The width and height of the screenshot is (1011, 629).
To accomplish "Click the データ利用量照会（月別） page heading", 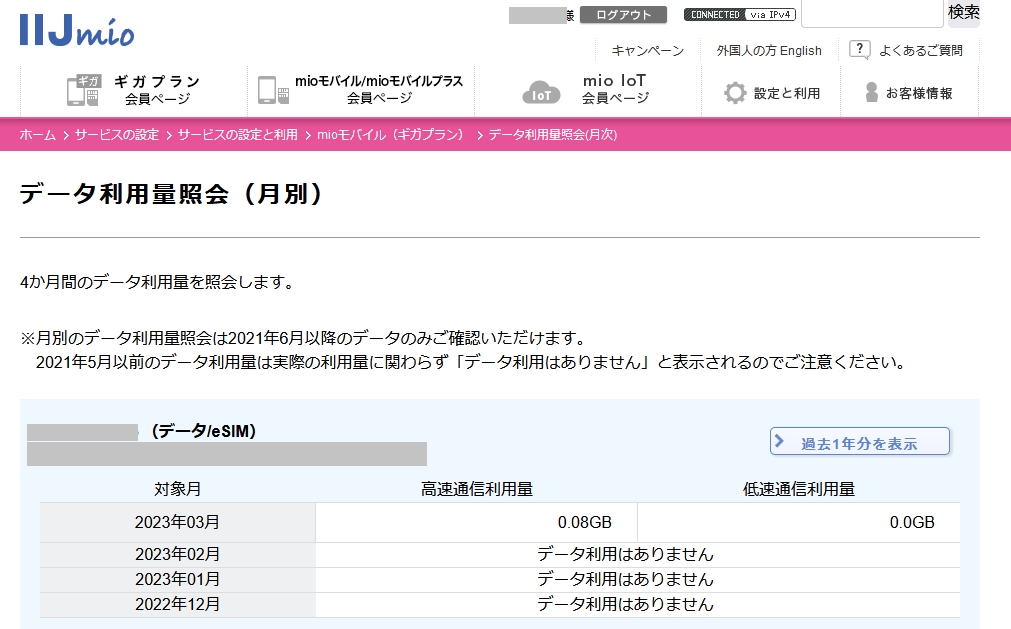I will point(171,194).
